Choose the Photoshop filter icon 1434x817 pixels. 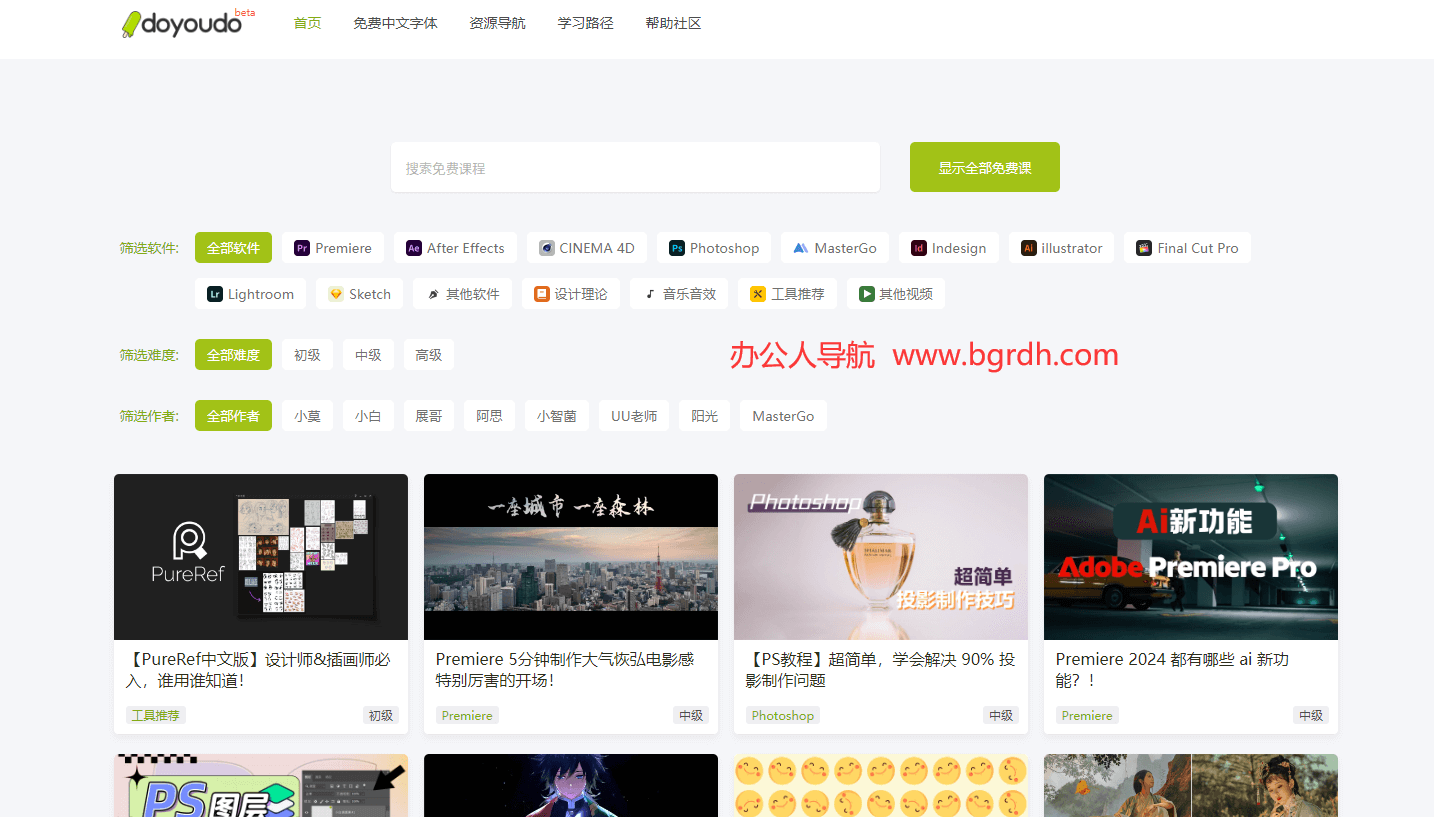pyautogui.click(x=677, y=247)
